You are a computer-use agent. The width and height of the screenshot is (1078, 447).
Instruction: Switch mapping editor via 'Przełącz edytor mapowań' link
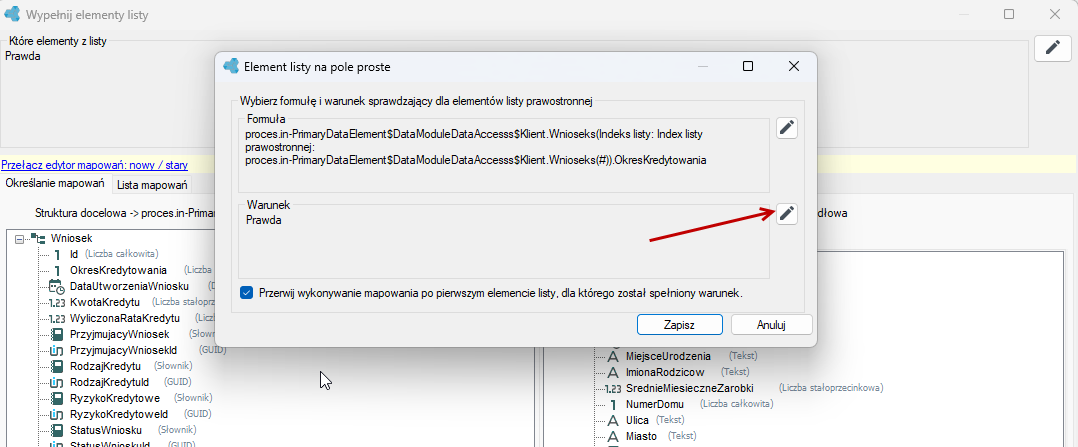coord(94,165)
